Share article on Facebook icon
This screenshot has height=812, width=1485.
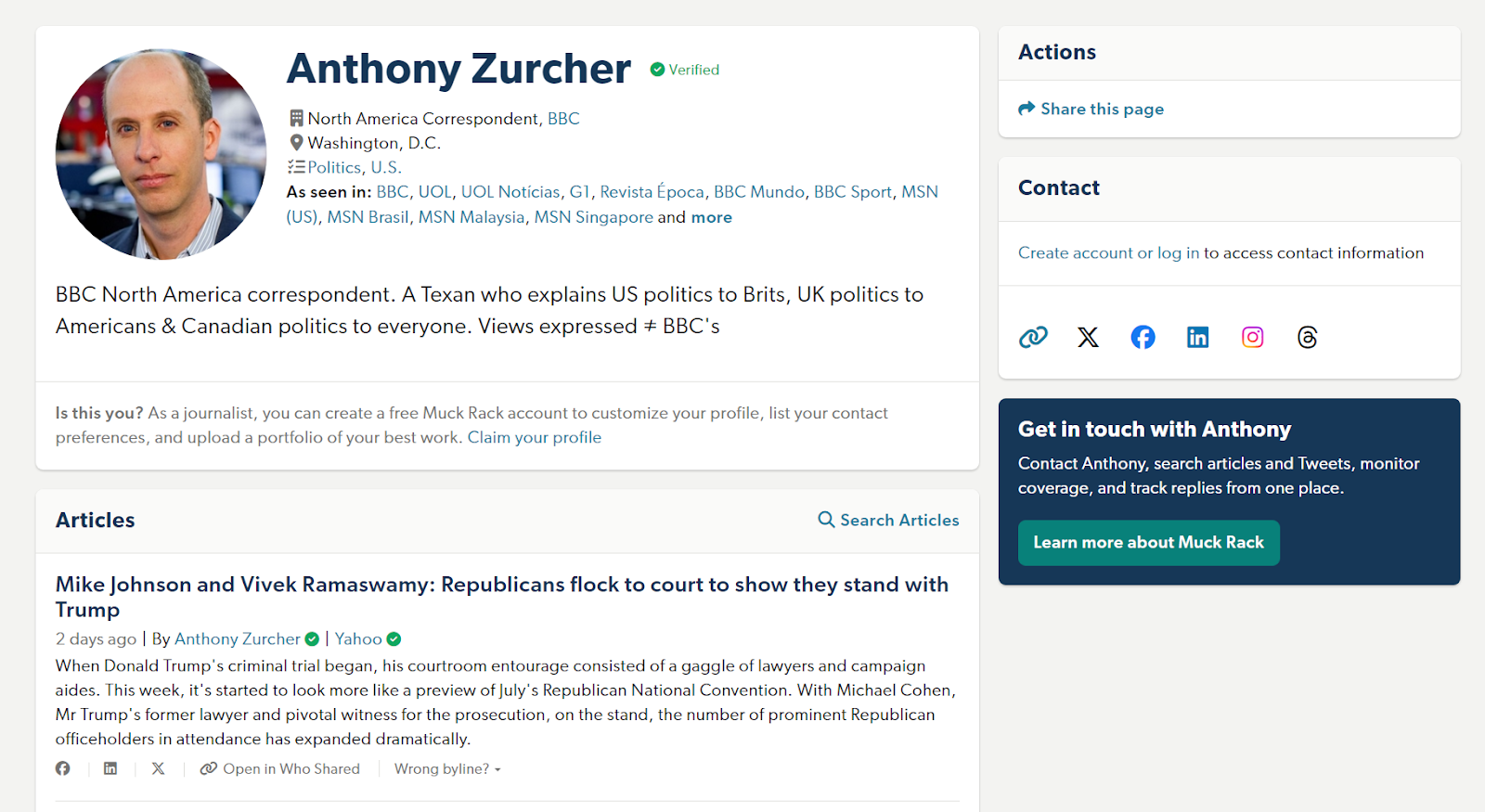coord(63,768)
